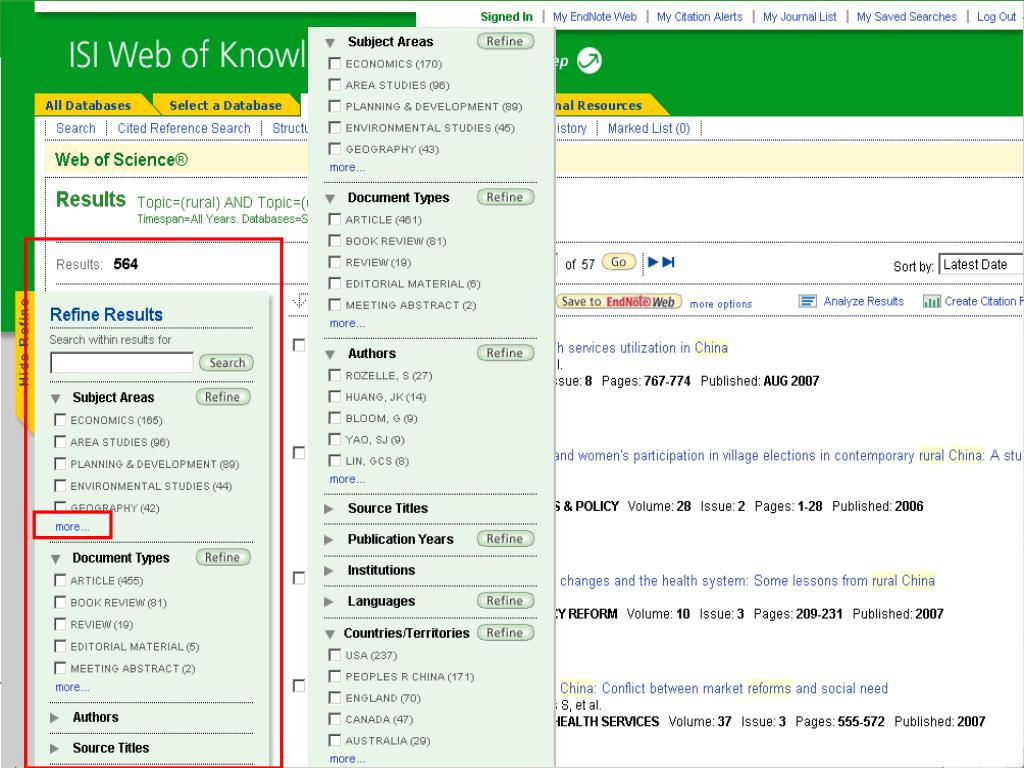Click Save to EndNote Web button
The height and width of the screenshot is (768, 1024).
pyautogui.click(x=618, y=302)
